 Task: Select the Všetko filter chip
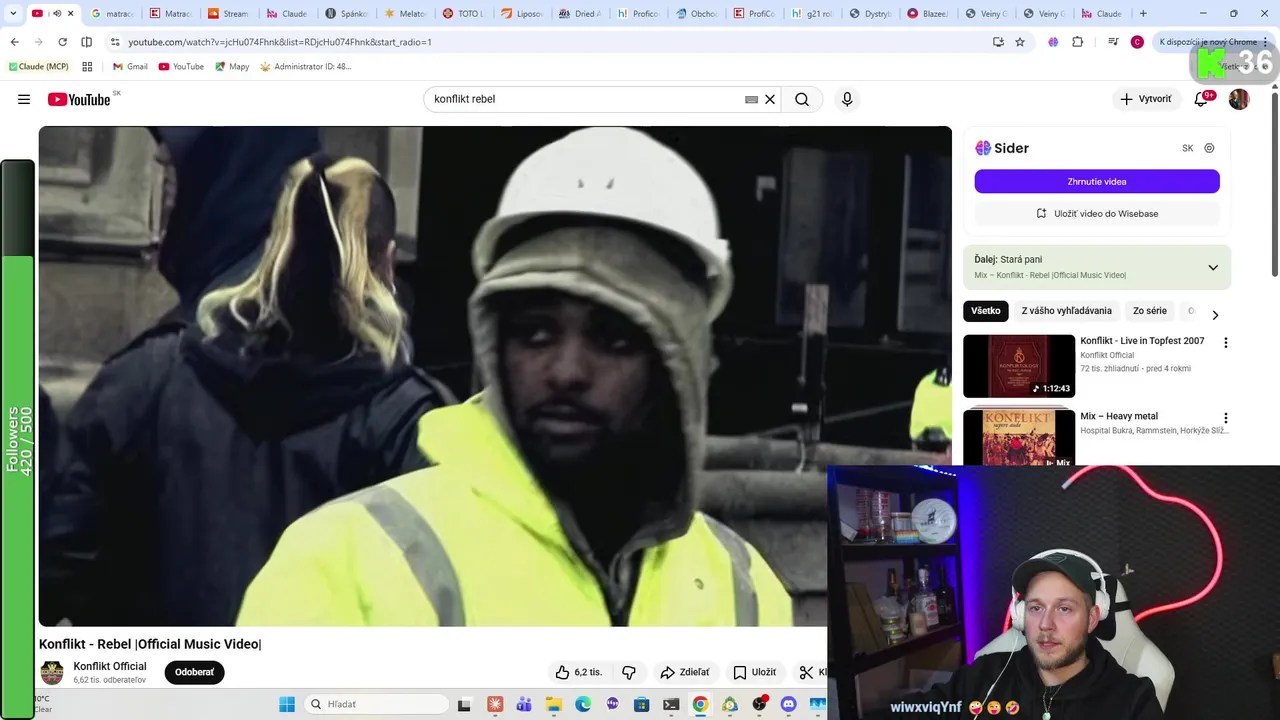(x=985, y=311)
